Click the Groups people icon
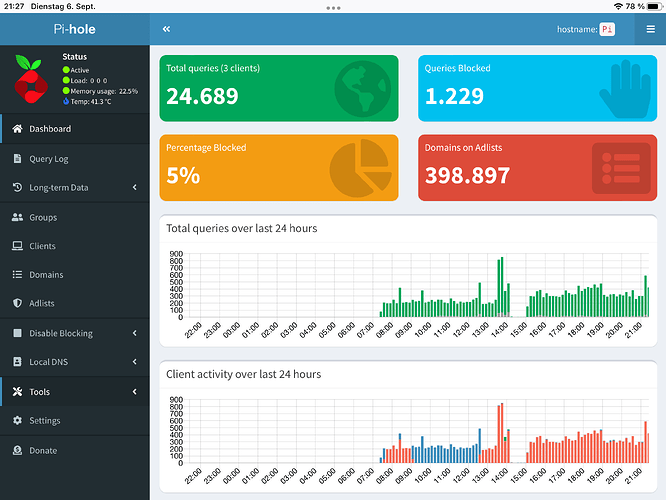The width and height of the screenshot is (666, 500). click(17, 217)
